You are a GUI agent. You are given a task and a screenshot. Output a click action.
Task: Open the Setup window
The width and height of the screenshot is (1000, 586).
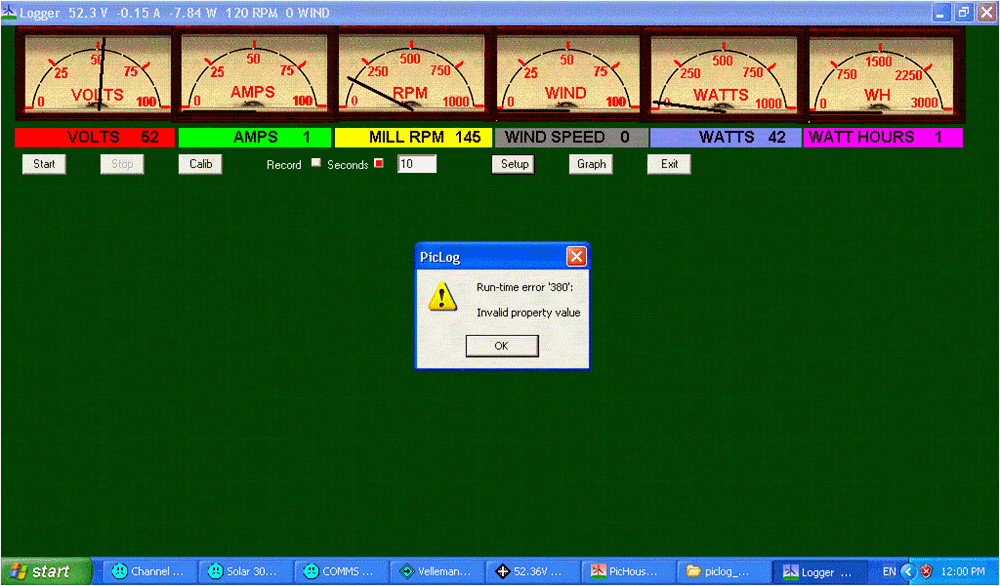514,164
